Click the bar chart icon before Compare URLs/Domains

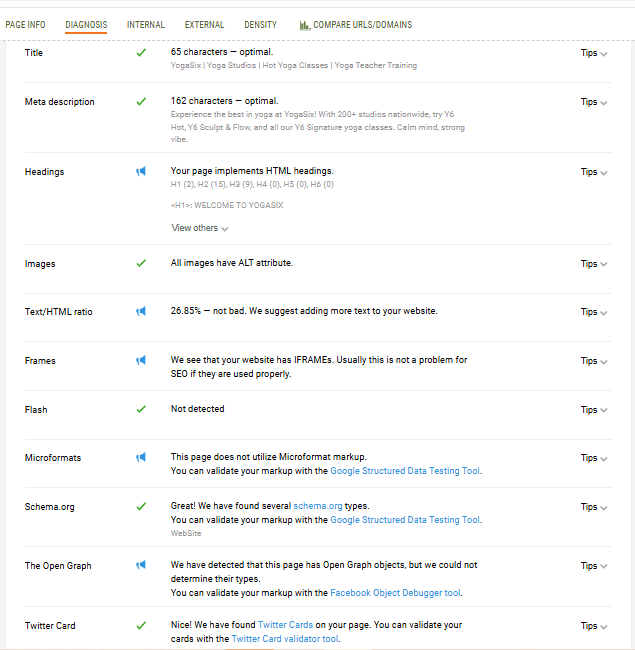(305, 25)
